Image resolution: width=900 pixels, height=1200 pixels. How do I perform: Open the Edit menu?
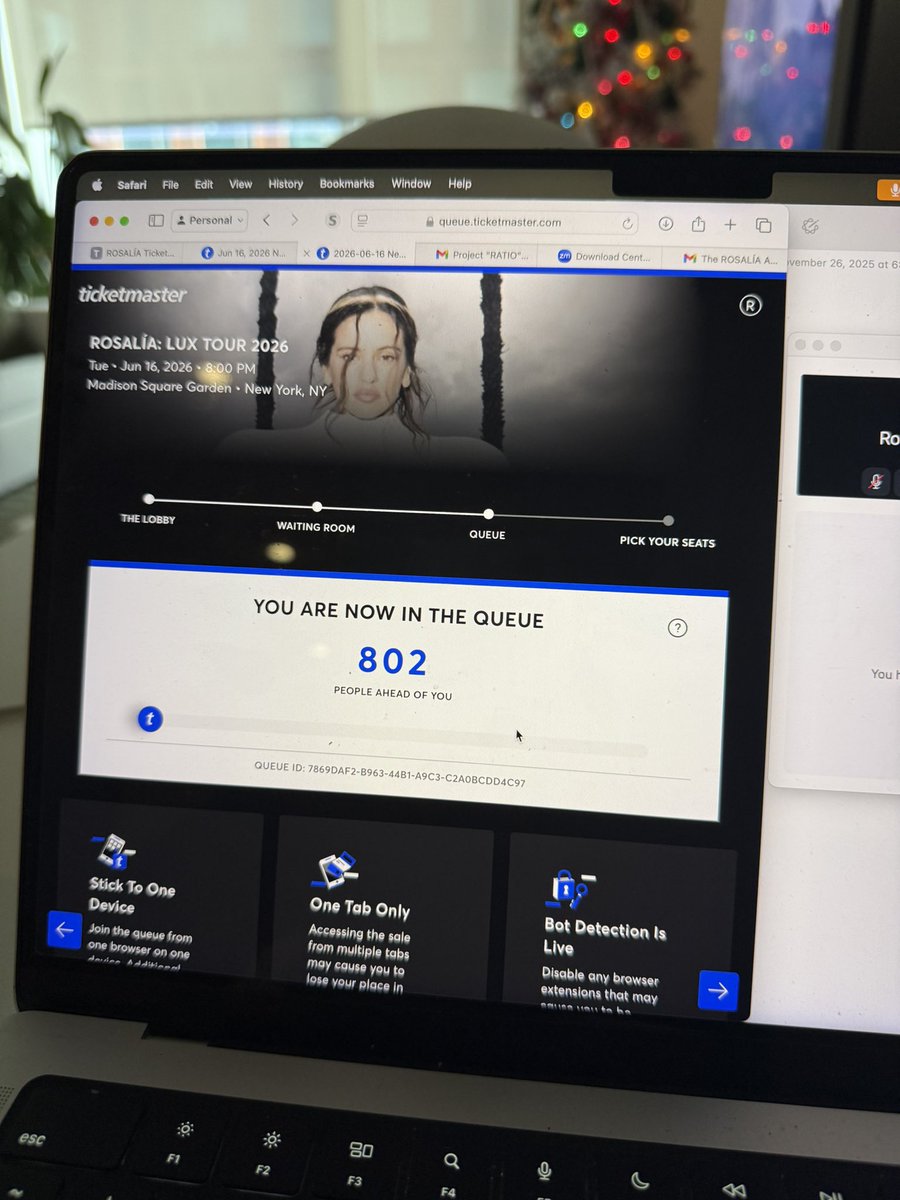(204, 185)
